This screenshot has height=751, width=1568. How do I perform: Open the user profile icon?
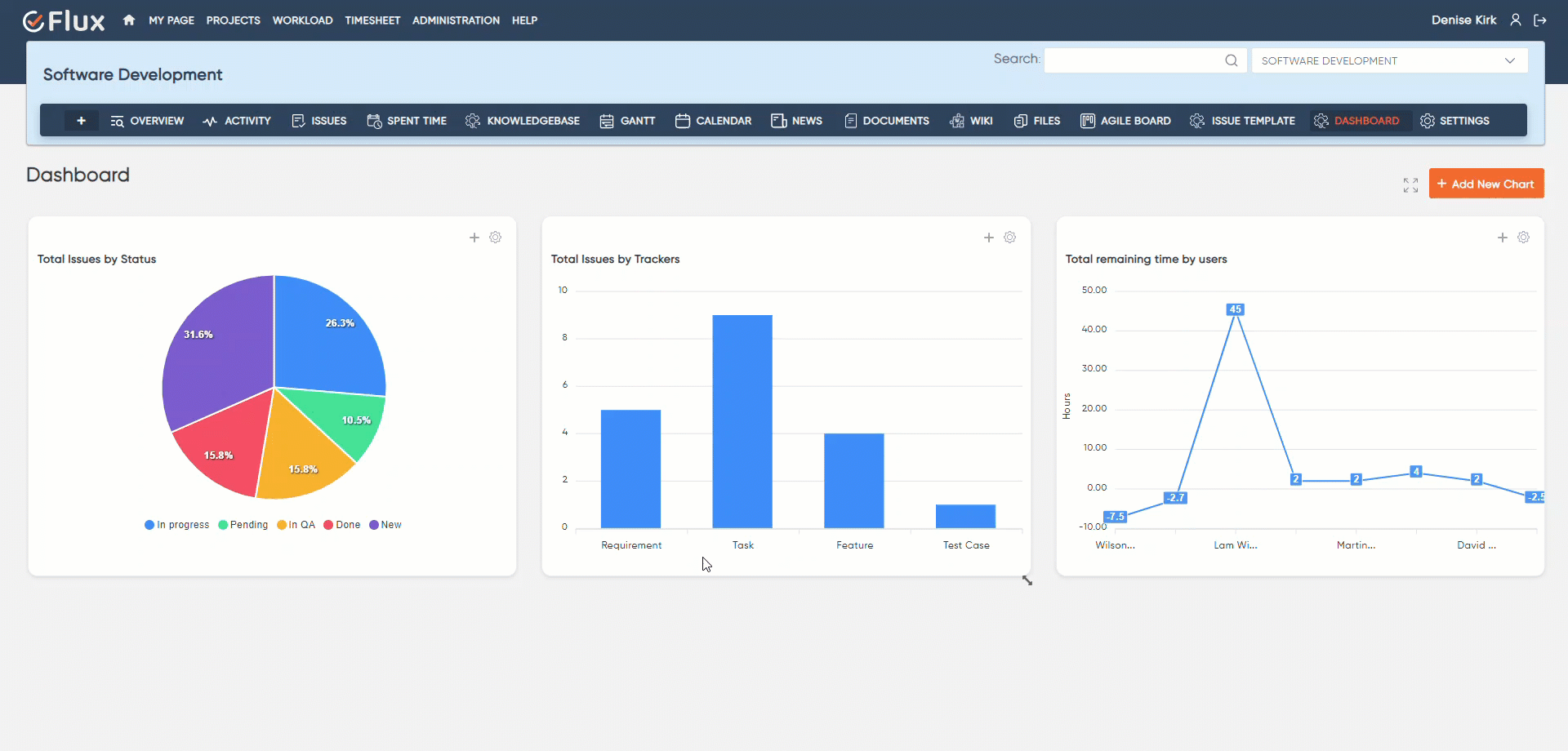click(1516, 20)
